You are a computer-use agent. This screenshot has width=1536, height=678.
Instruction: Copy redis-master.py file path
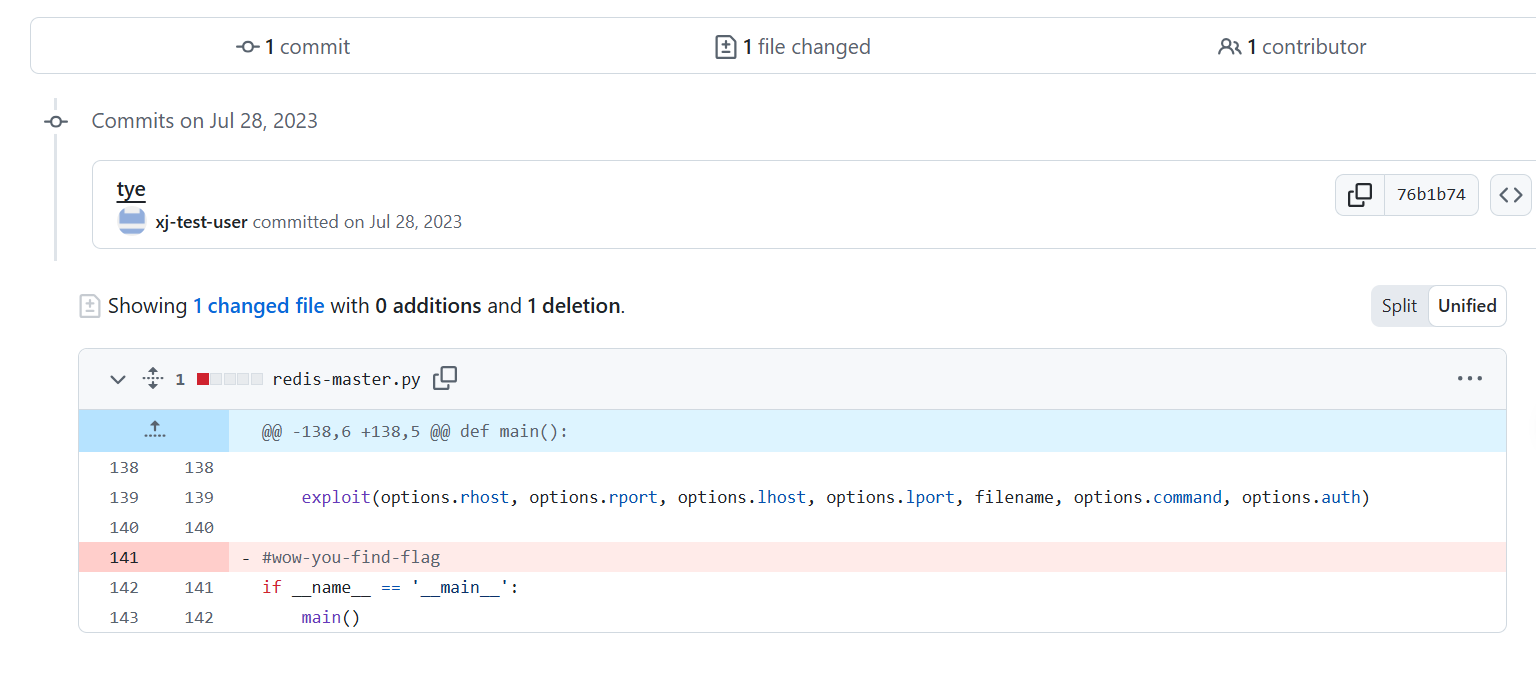pos(445,379)
